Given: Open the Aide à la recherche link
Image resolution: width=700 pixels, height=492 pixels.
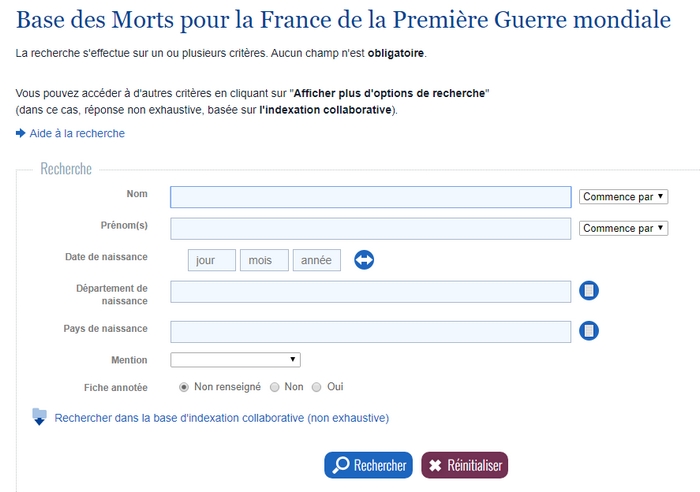Looking at the screenshot, I should (x=77, y=133).
